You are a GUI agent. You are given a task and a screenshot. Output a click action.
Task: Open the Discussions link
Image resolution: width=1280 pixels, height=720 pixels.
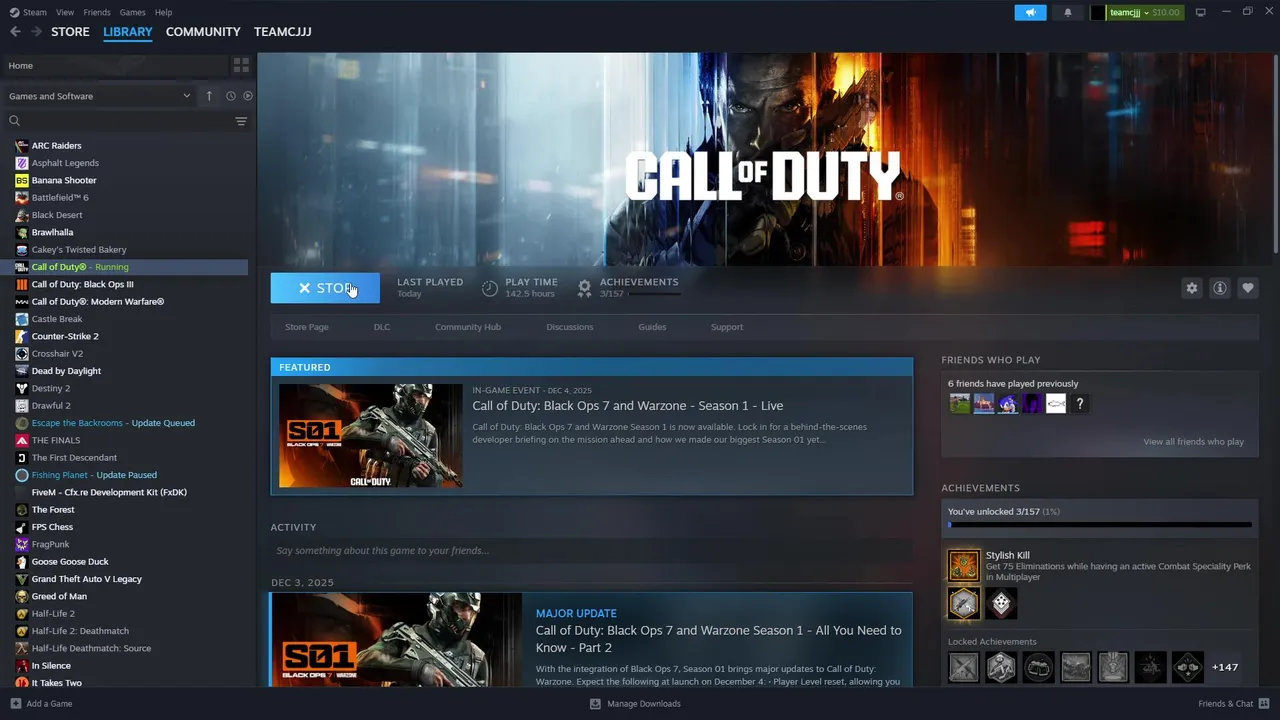(570, 327)
